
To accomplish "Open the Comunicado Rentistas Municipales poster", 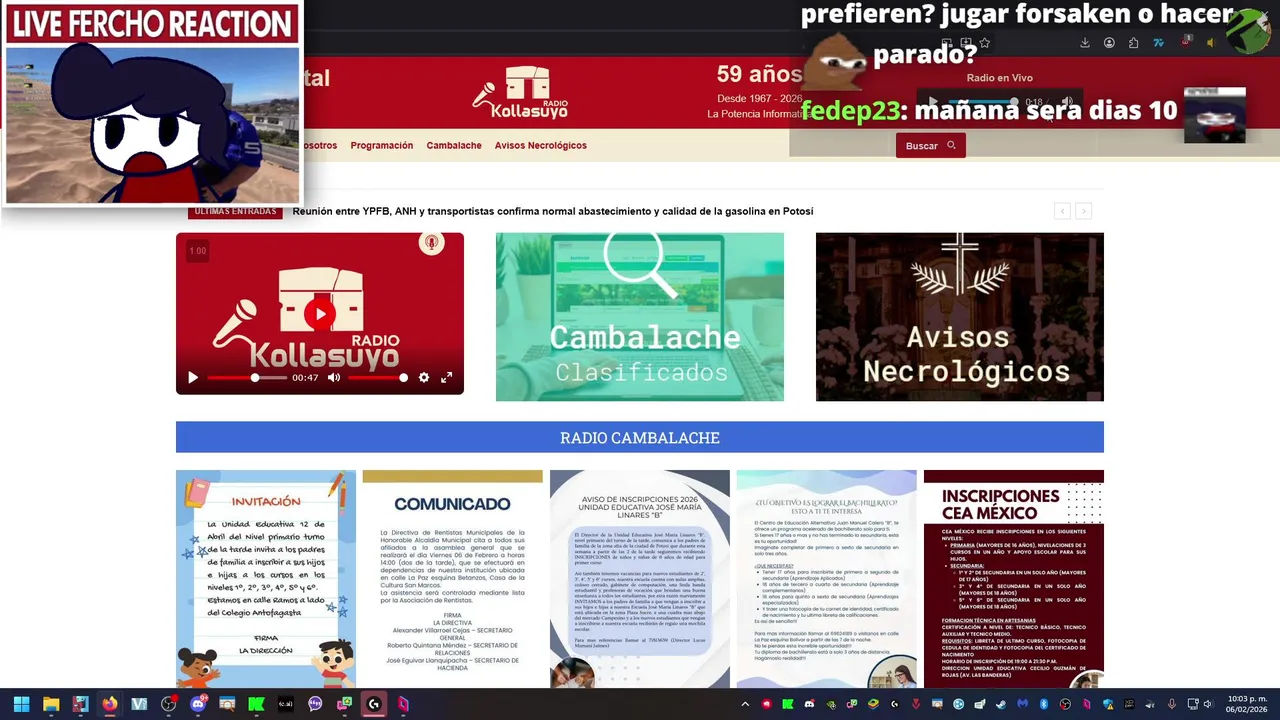I will pos(452,579).
